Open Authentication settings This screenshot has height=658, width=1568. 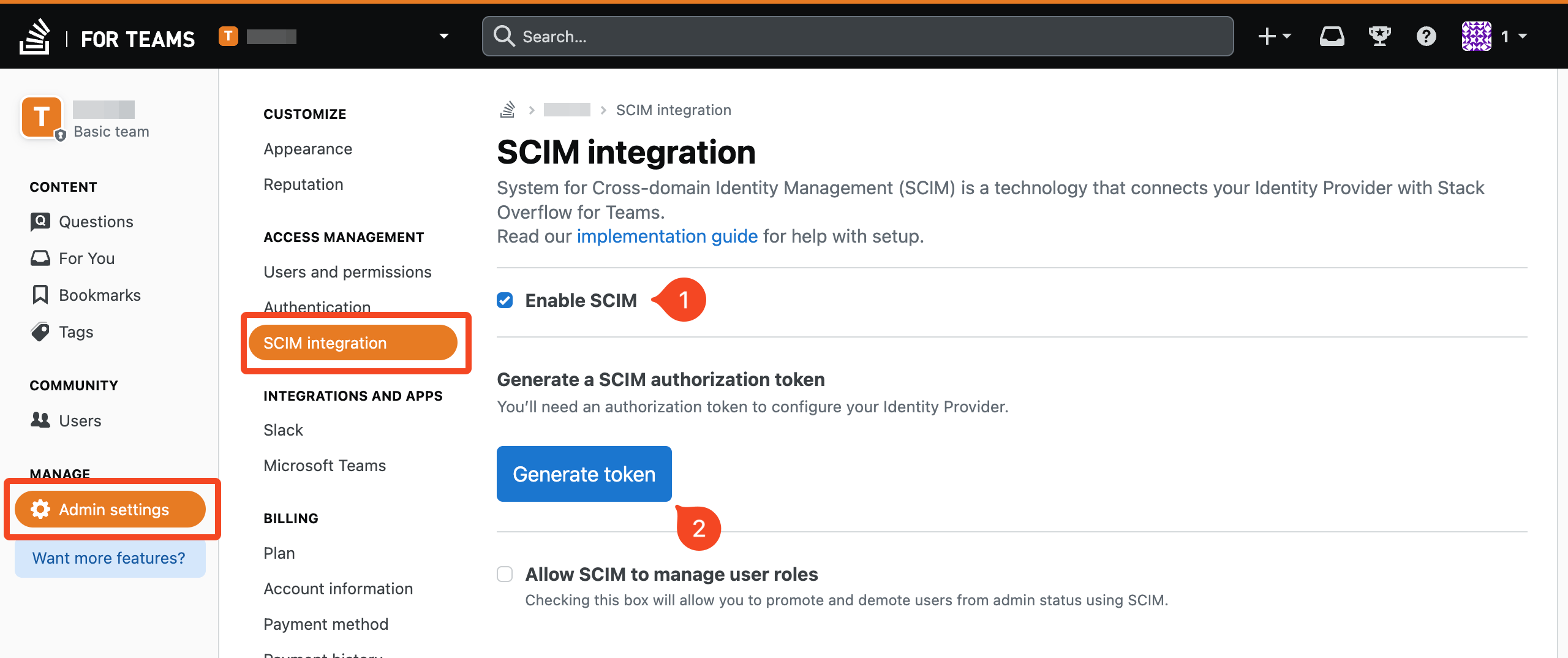tap(317, 307)
